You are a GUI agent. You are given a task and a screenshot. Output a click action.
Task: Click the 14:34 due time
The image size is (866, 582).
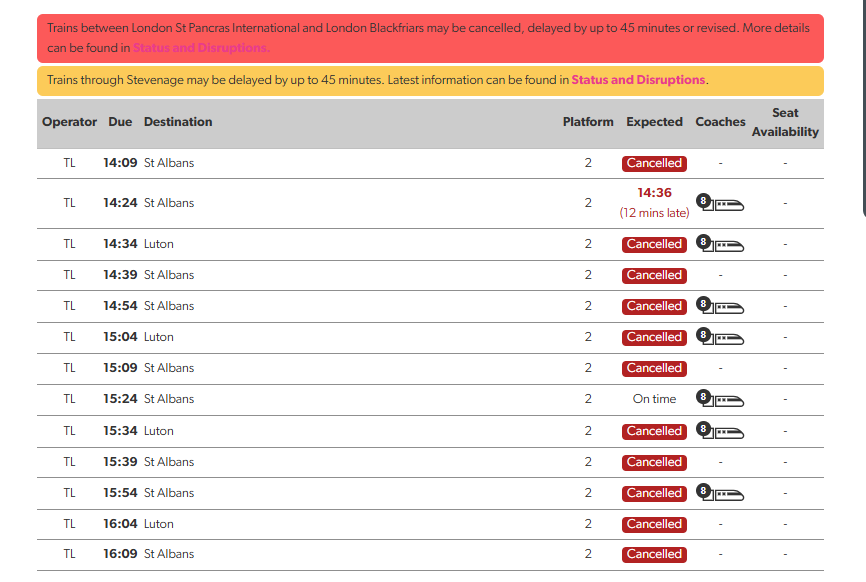[x=120, y=244]
